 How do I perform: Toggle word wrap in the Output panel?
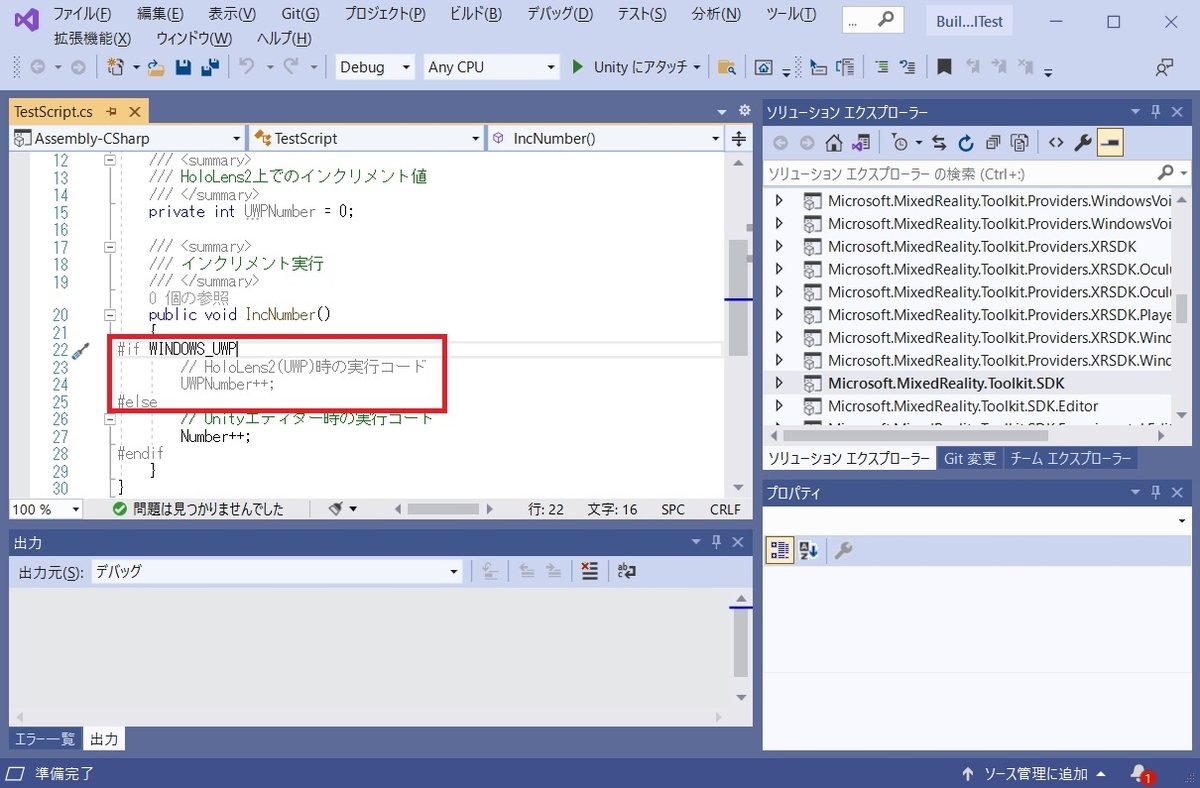coord(627,571)
